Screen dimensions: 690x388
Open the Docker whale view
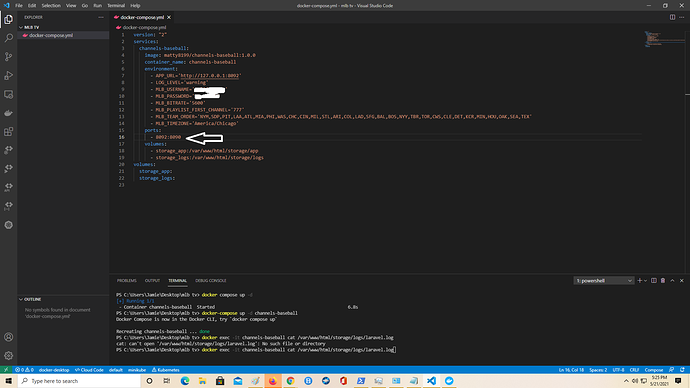coord(8,113)
